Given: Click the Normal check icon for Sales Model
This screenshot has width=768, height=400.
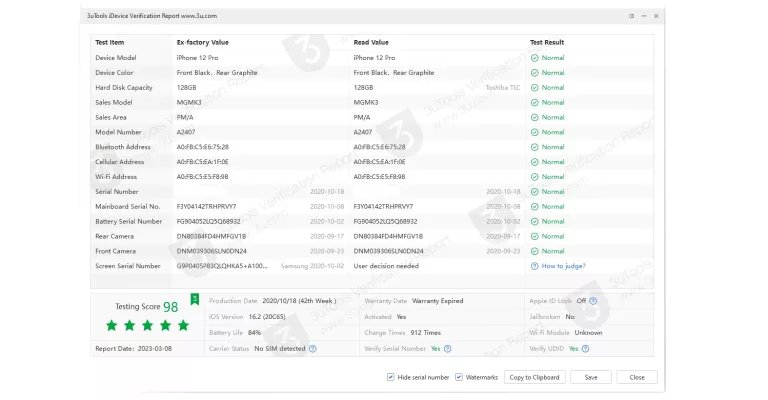Looking at the screenshot, I should 534,102.
